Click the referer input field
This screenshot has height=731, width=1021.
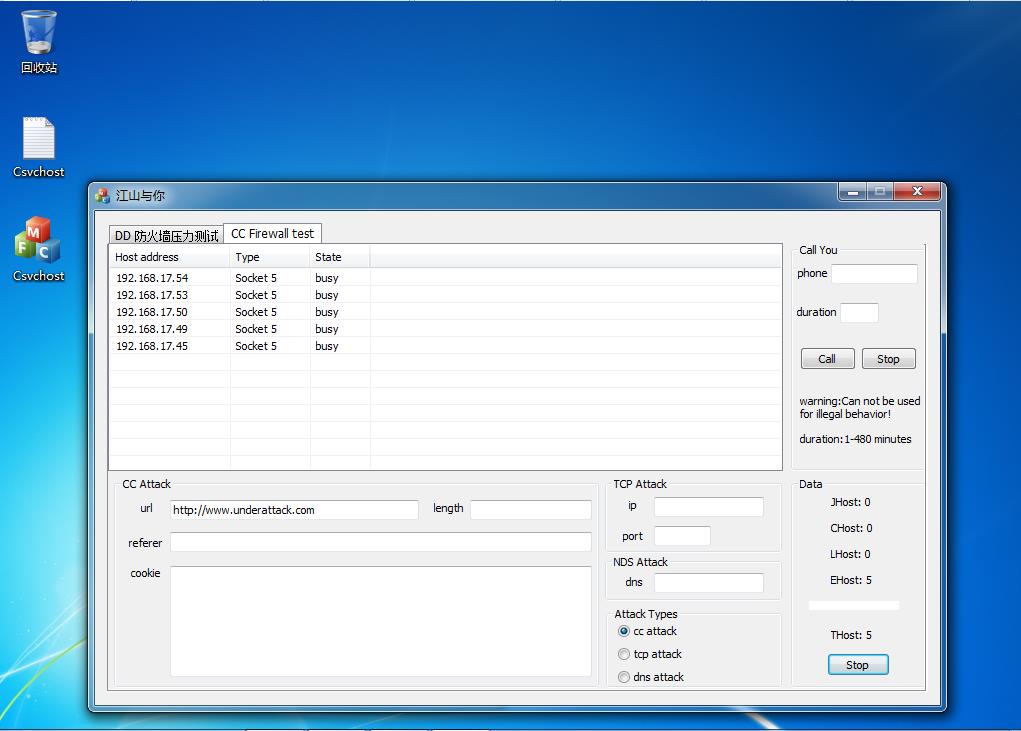point(380,542)
